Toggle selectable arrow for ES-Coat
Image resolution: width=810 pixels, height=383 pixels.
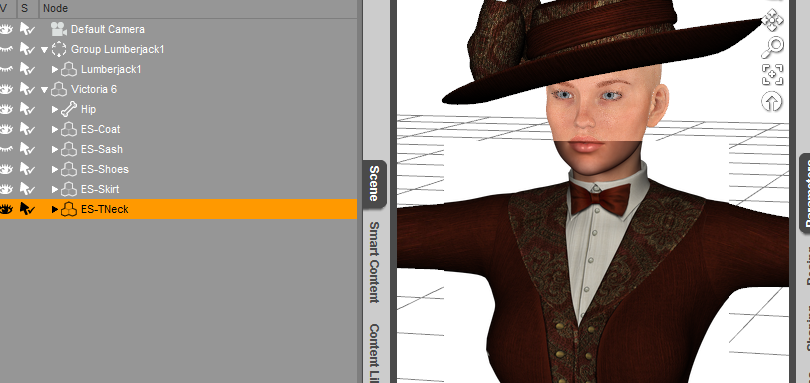(27, 129)
